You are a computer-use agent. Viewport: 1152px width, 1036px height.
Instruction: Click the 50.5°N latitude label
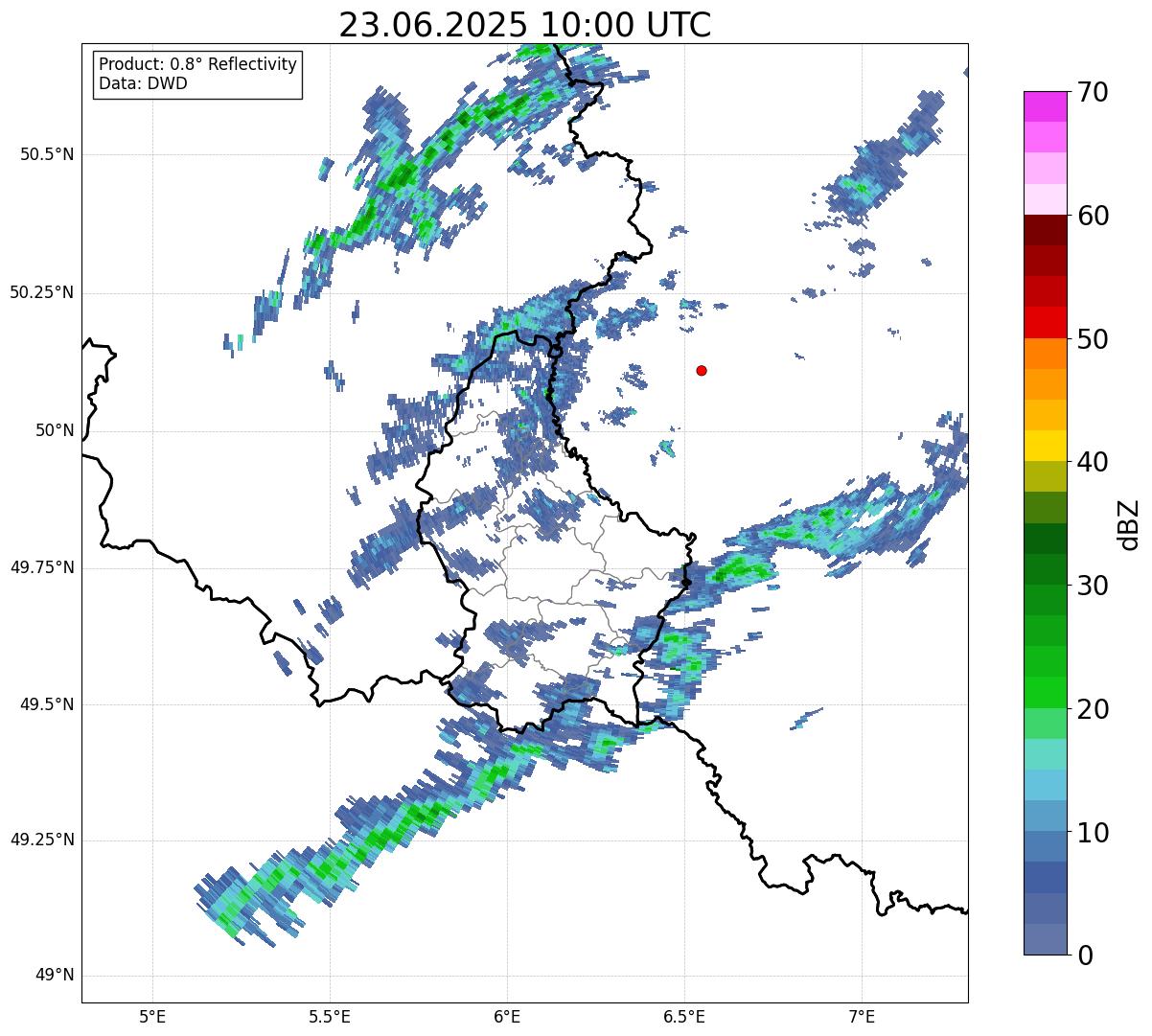[47, 154]
